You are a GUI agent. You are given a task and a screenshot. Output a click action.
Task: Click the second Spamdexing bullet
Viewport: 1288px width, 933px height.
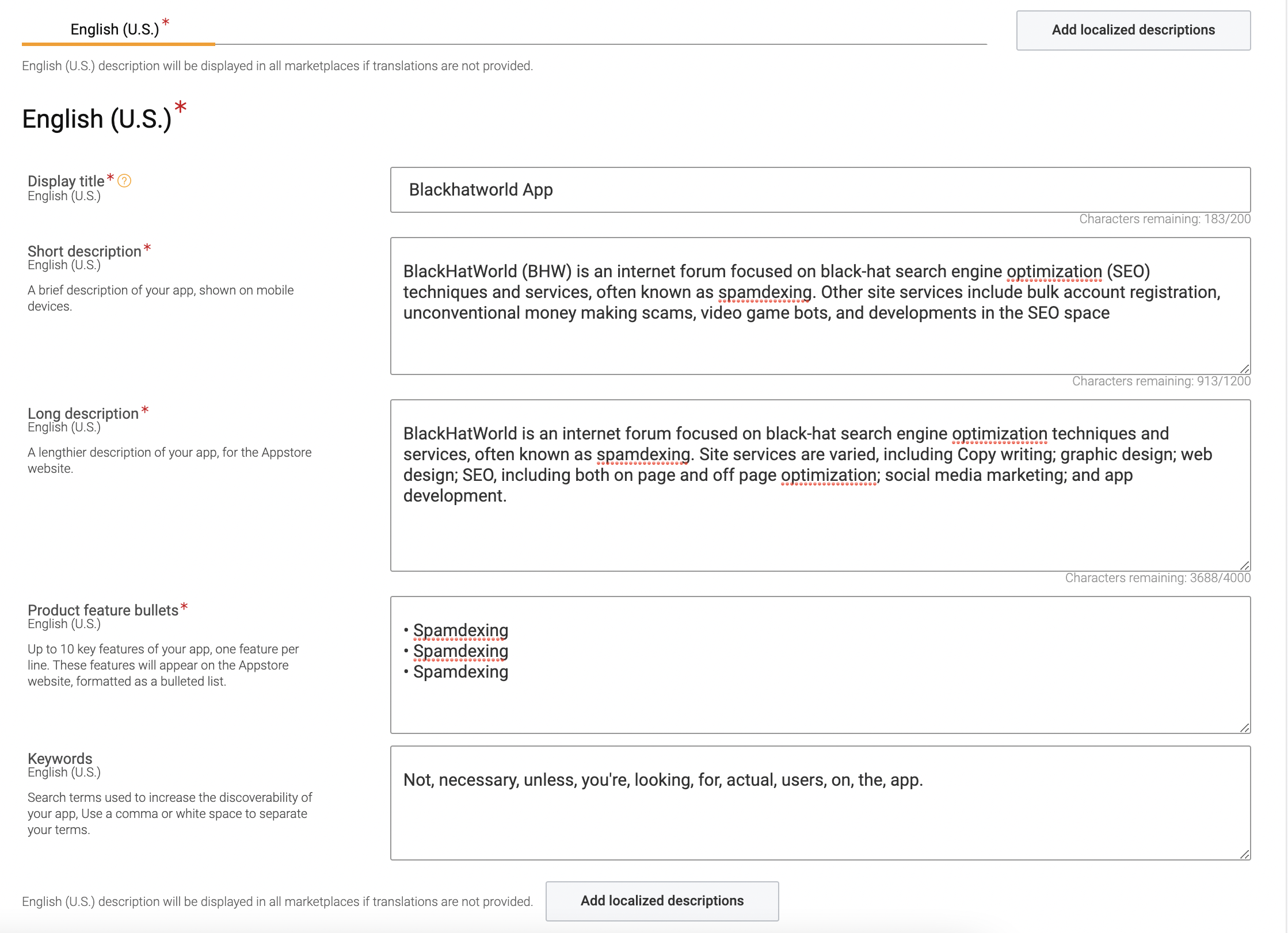[x=460, y=651]
